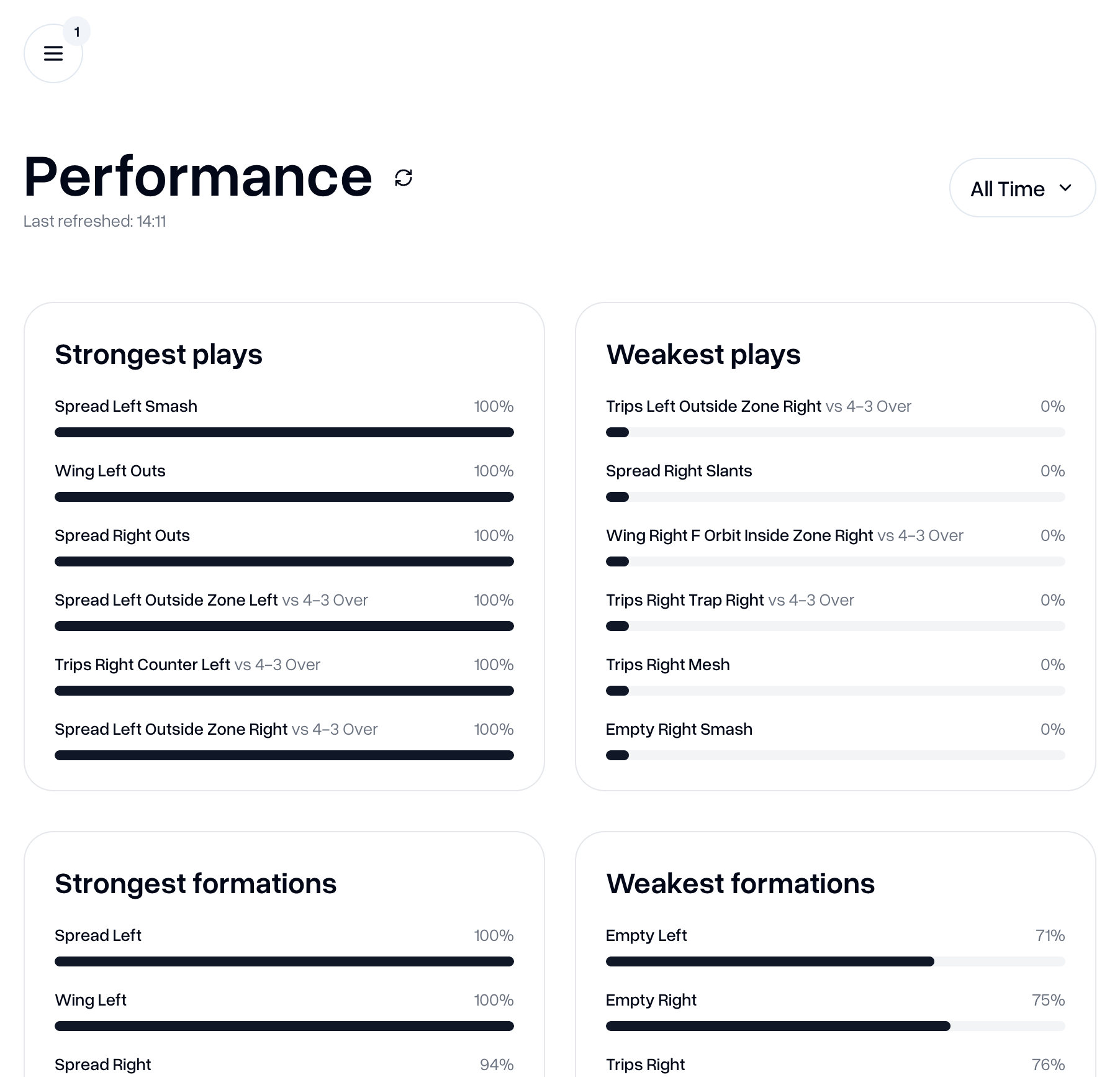Click Spread Left in strongest formations

pos(97,935)
